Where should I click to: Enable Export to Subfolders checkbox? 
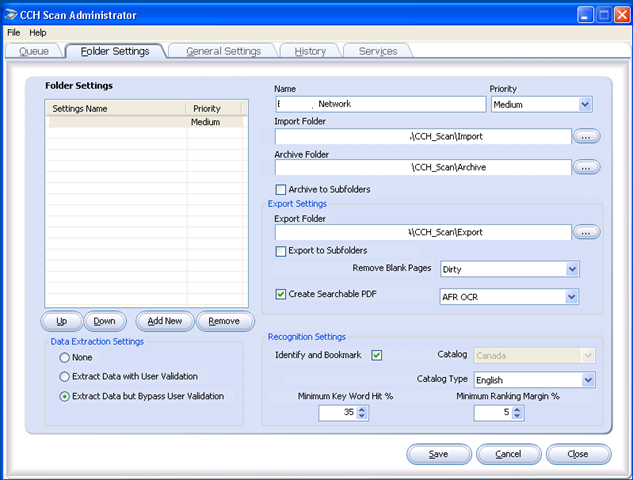tap(281, 251)
